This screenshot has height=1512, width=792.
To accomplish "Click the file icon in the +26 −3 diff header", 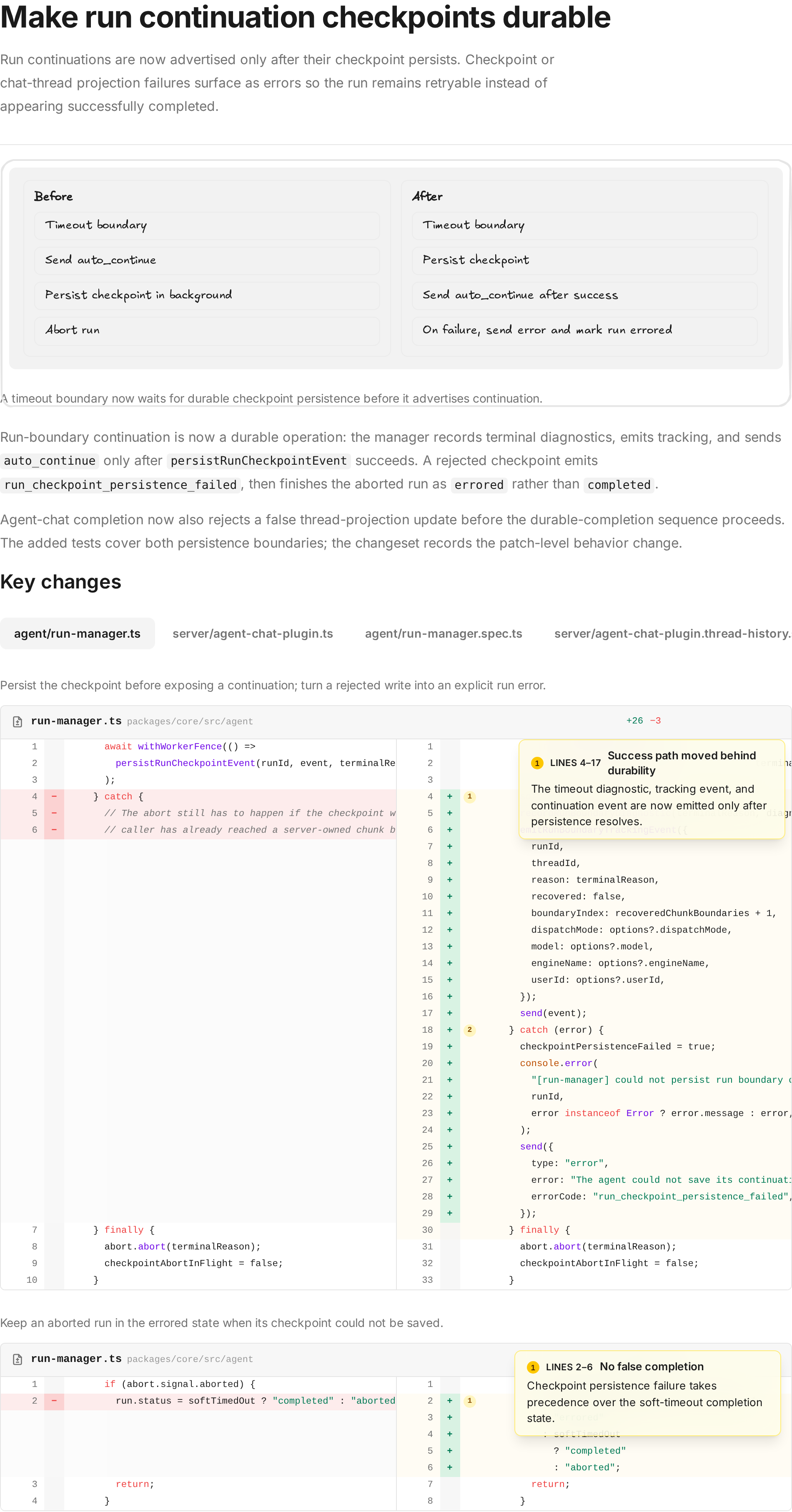I will pos(18,721).
